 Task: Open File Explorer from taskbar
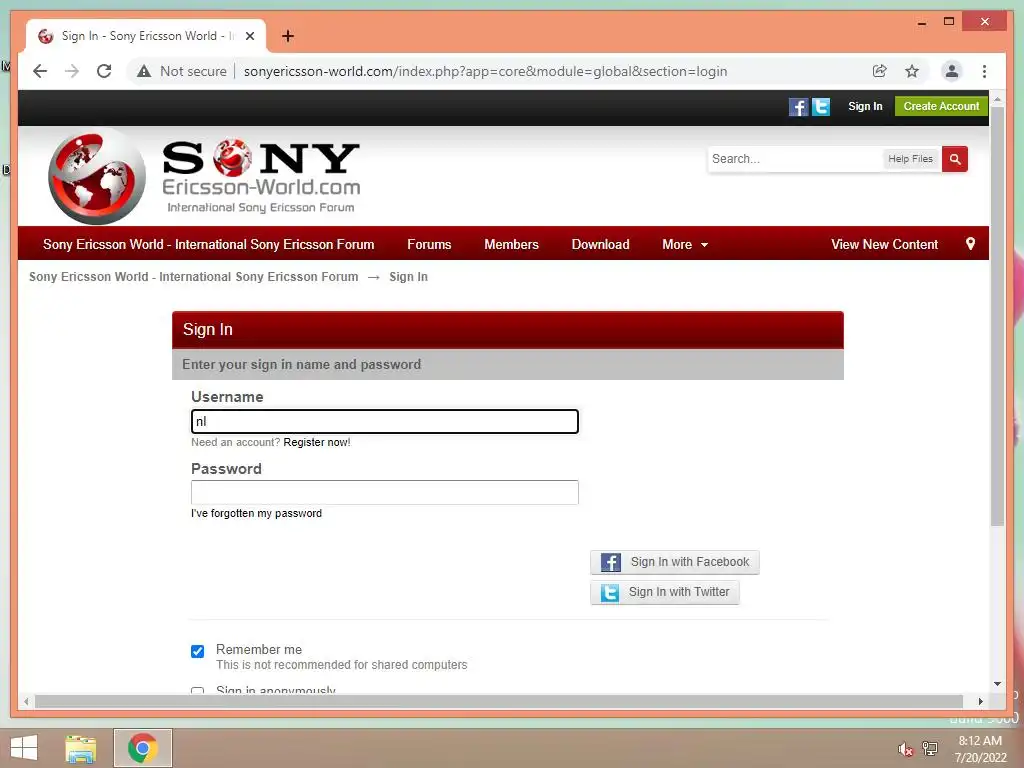[x=81, y=748]
